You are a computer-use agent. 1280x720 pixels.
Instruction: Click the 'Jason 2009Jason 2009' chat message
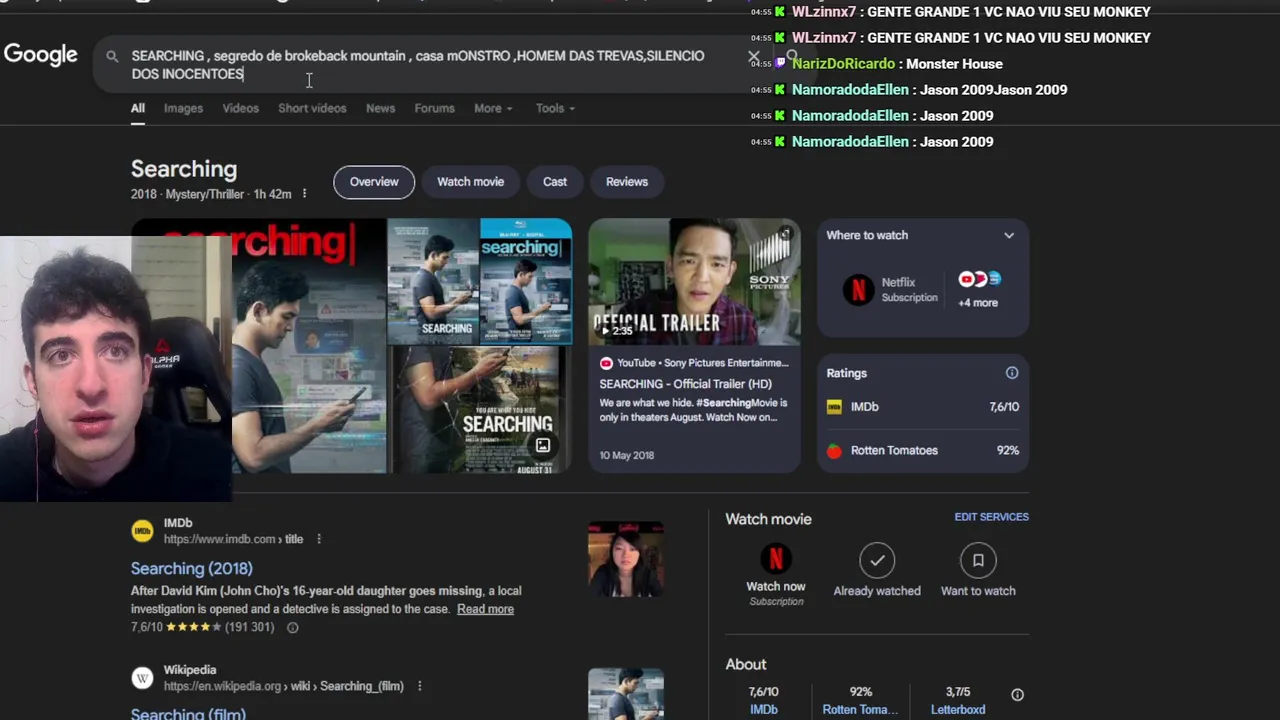[x=993, y=90]
